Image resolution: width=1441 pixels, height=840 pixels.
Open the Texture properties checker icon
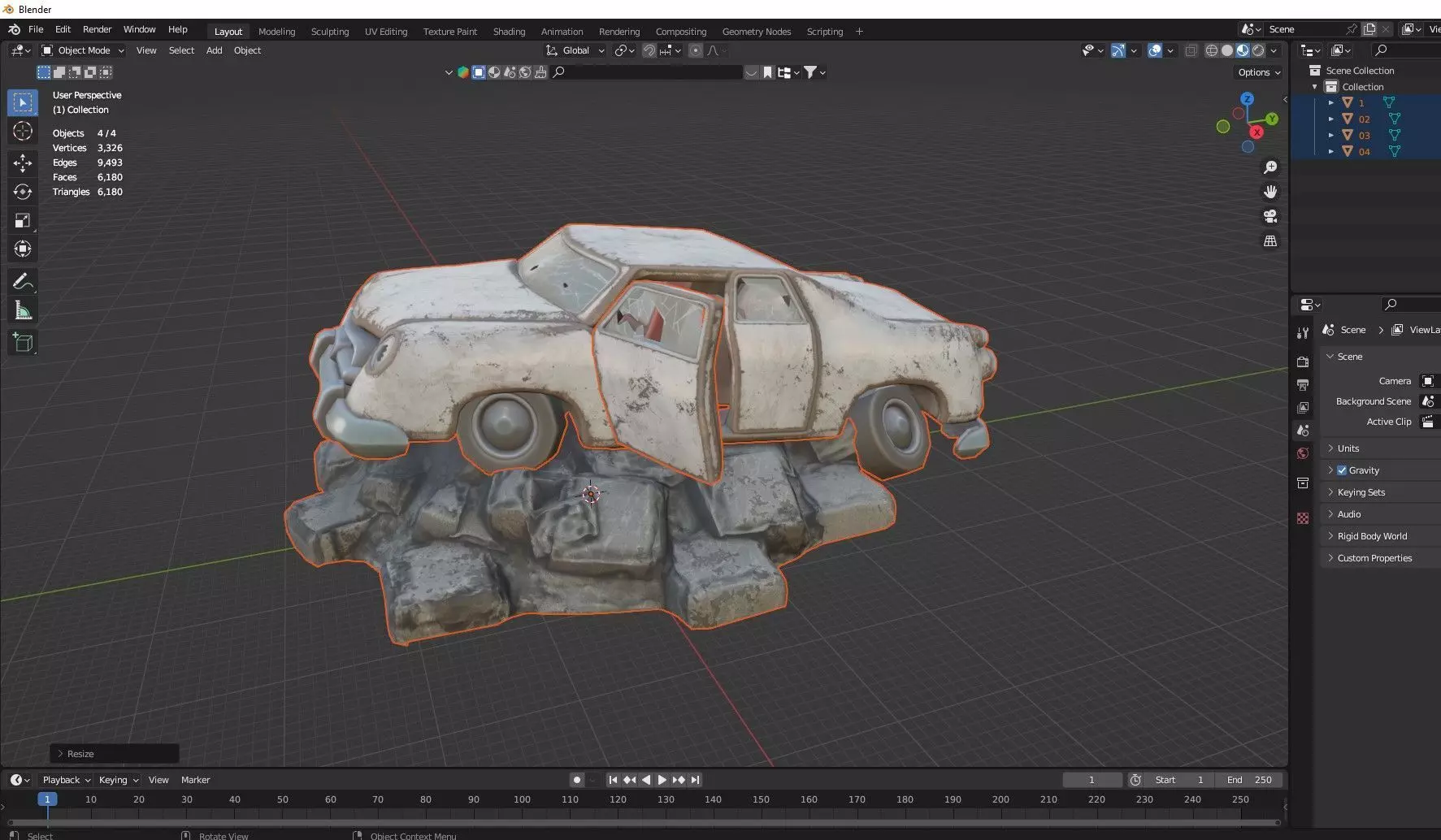(1303, 518)
